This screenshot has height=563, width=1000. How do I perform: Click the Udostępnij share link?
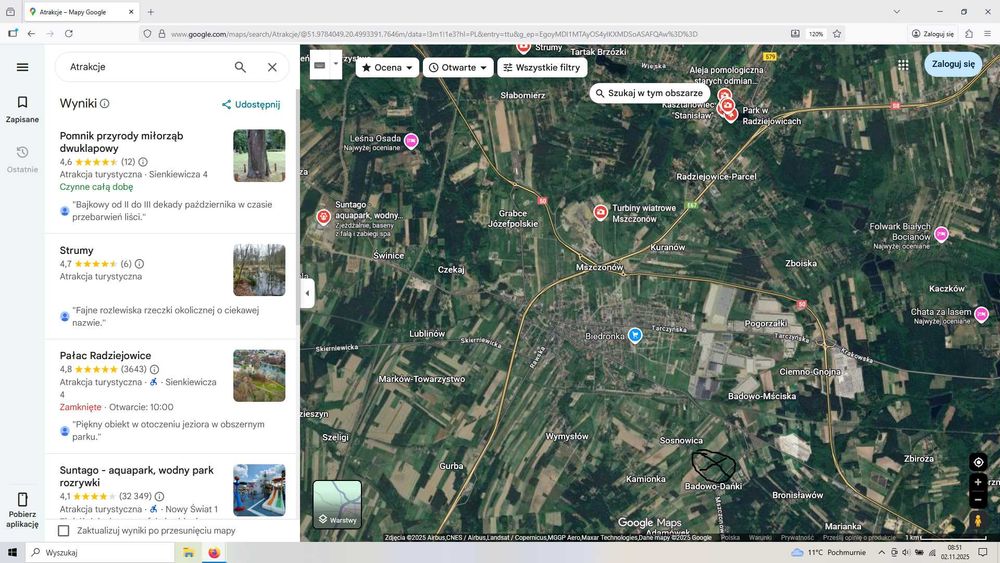(251, 105)
